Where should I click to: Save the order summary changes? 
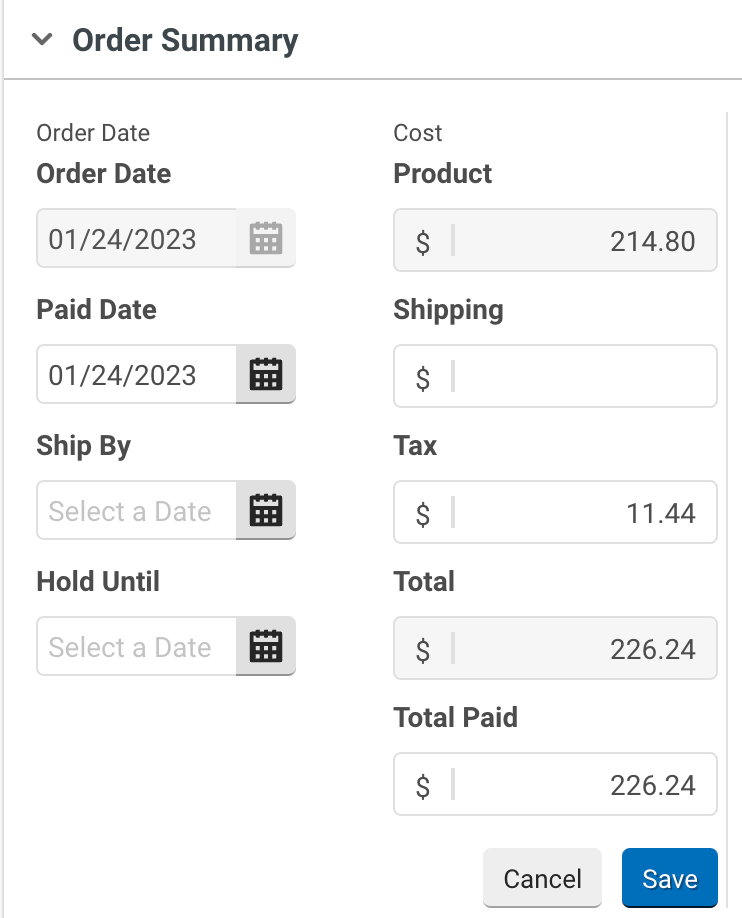669,878
